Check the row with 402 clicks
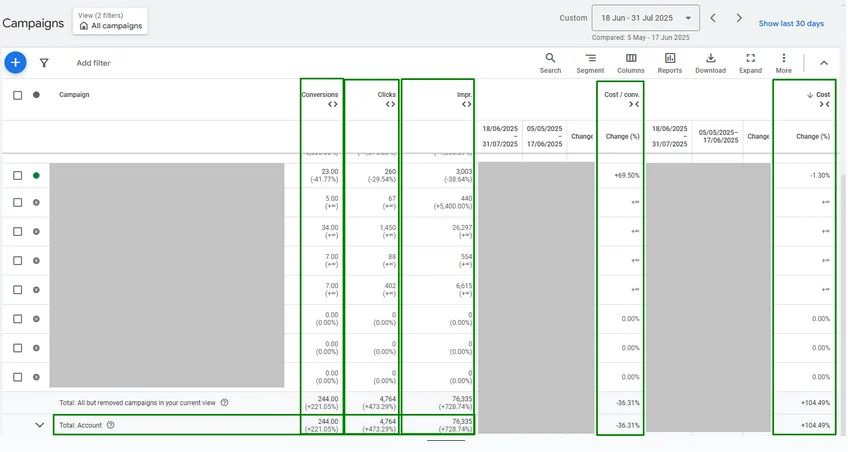 coord(17,290)
